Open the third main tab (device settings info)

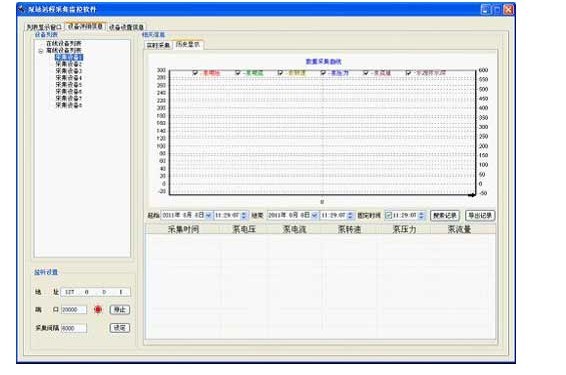pos(126,27)
